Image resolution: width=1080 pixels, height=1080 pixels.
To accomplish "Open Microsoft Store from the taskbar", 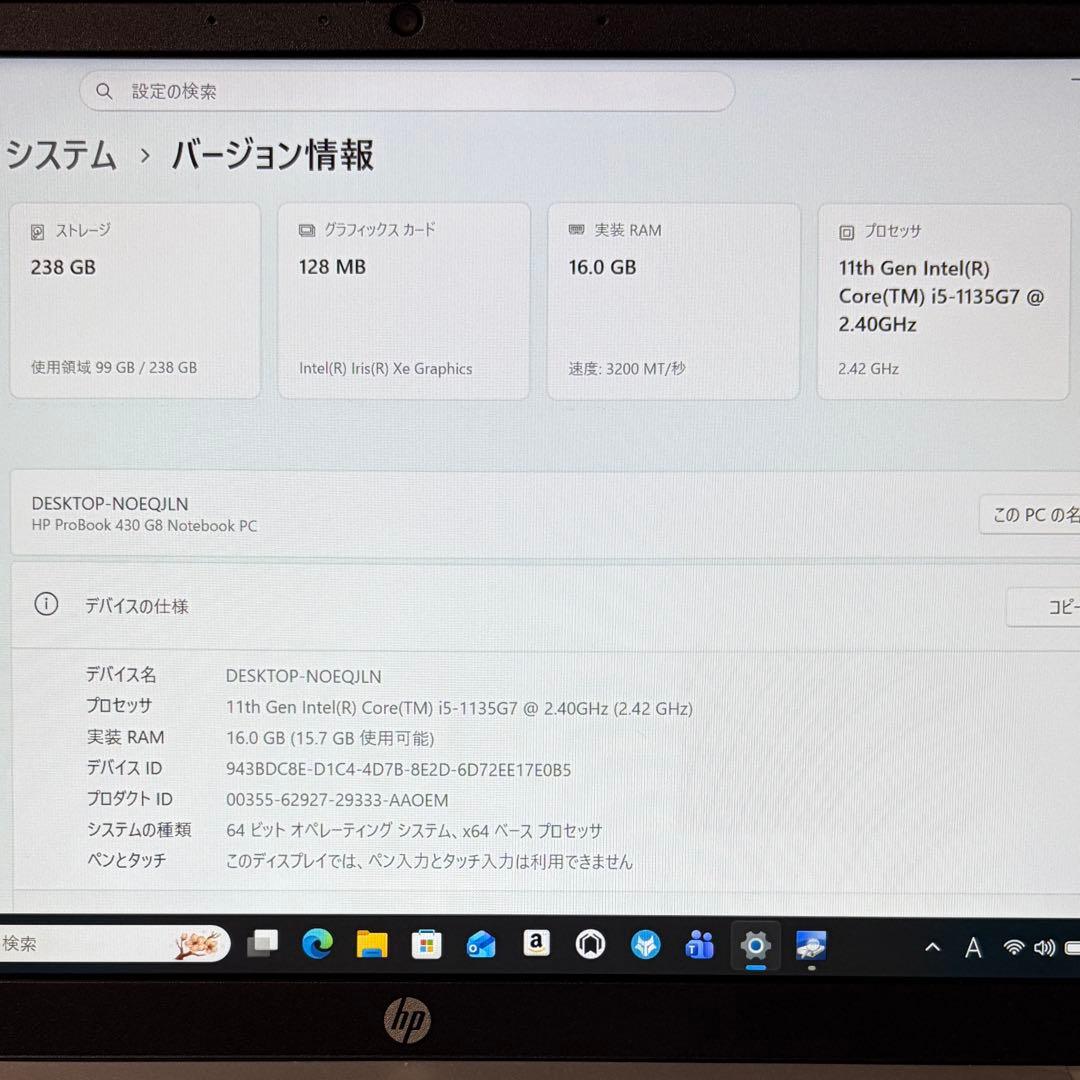I will (x=426, y=945).
